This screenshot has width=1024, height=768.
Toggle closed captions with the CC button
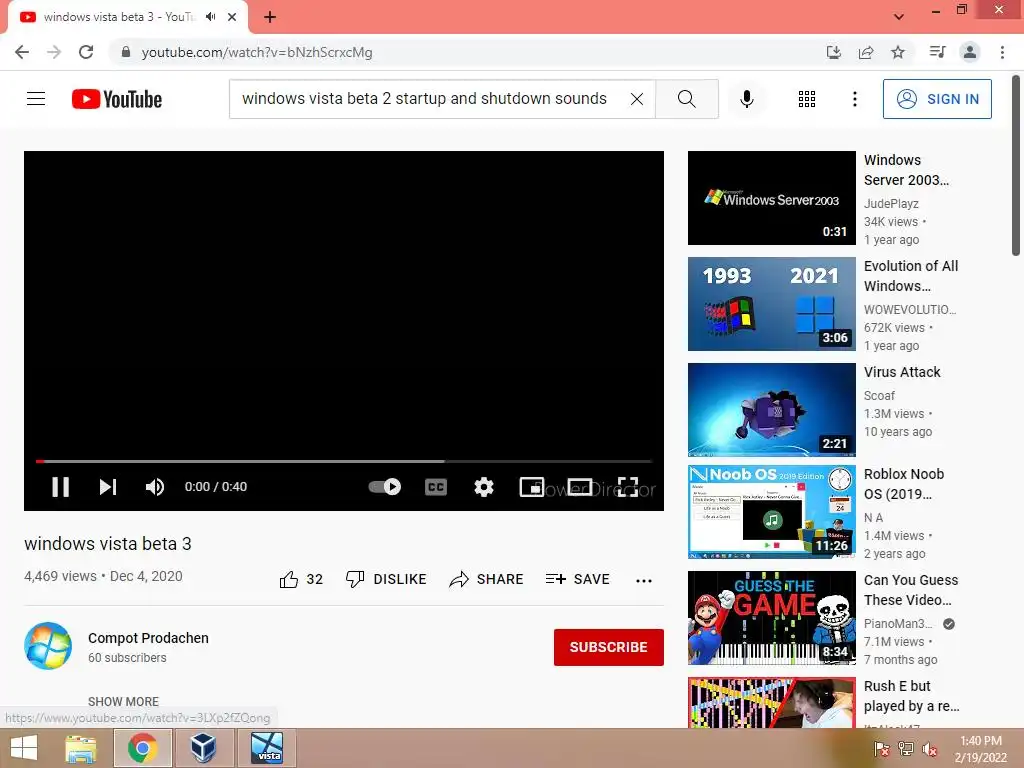436,487
